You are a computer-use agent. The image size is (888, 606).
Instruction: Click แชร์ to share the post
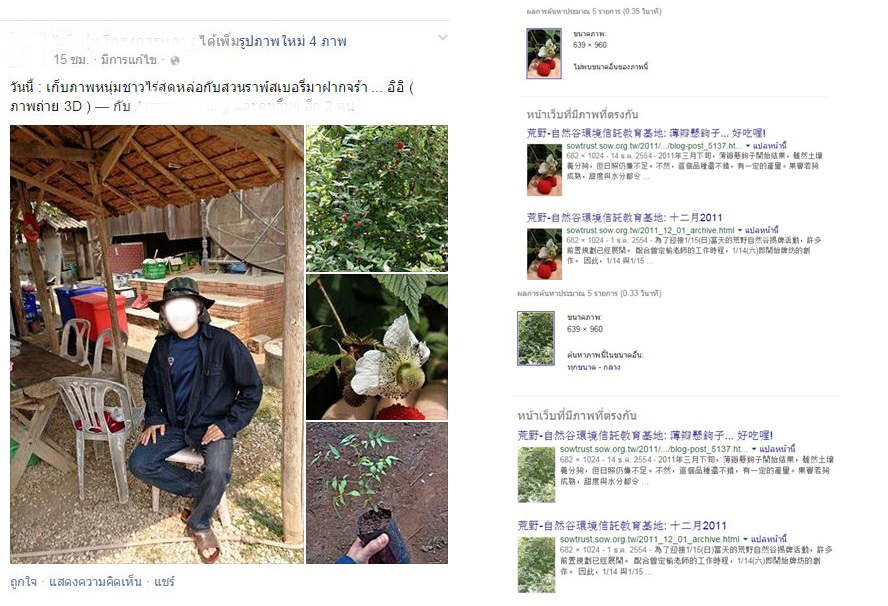point(164,582)
